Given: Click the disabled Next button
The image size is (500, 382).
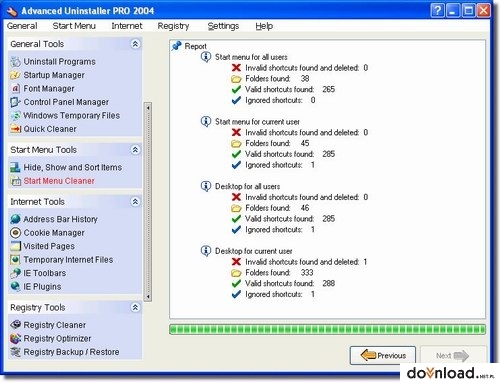Looking at the screenshot, I should click(x=453, y=355).
